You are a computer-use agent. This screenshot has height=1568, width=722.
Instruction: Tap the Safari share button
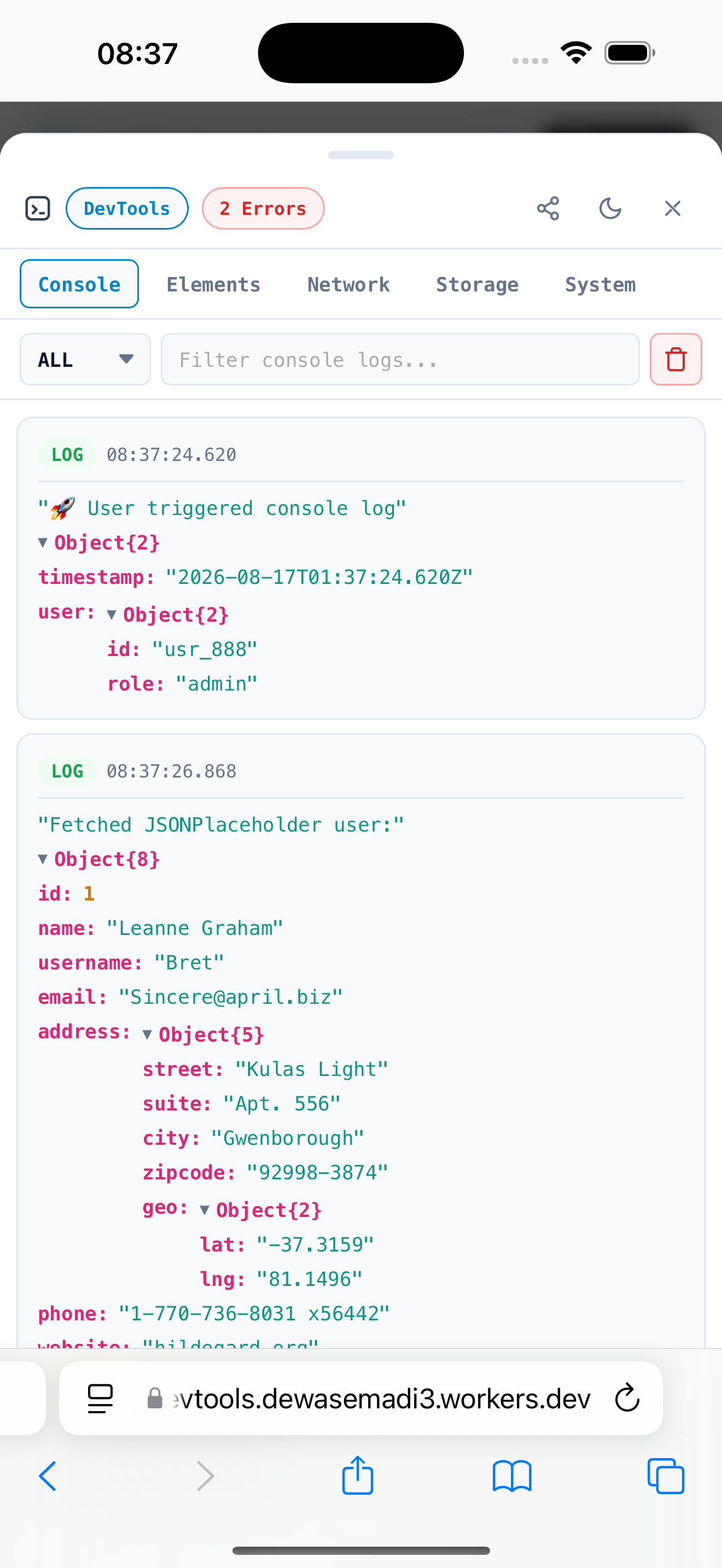[x=357, y=1476]
